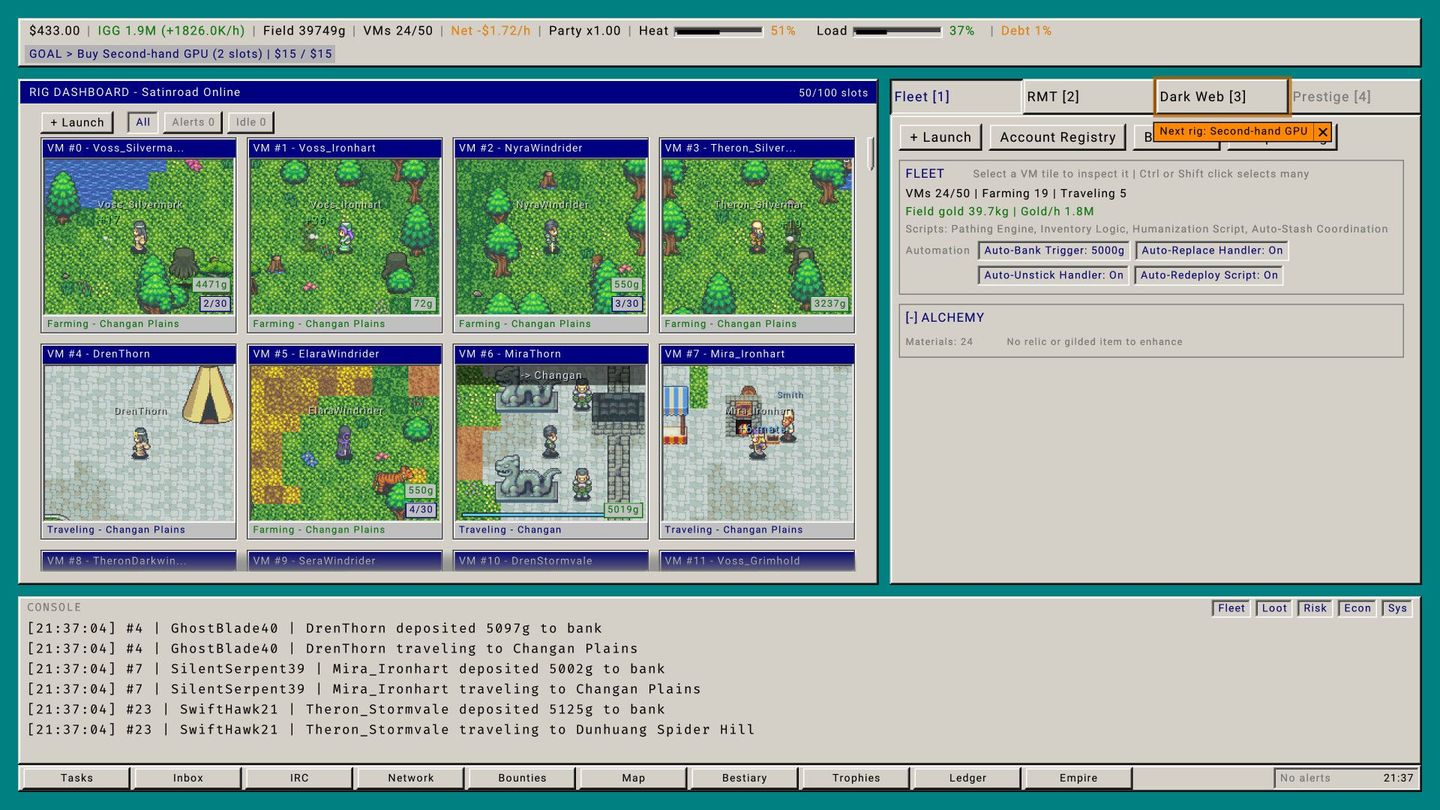Toggle the Auto-Unstick Handler setting
Image resolution: width=1440 pixels, height=810 pixels.
tap(1054, 275)
